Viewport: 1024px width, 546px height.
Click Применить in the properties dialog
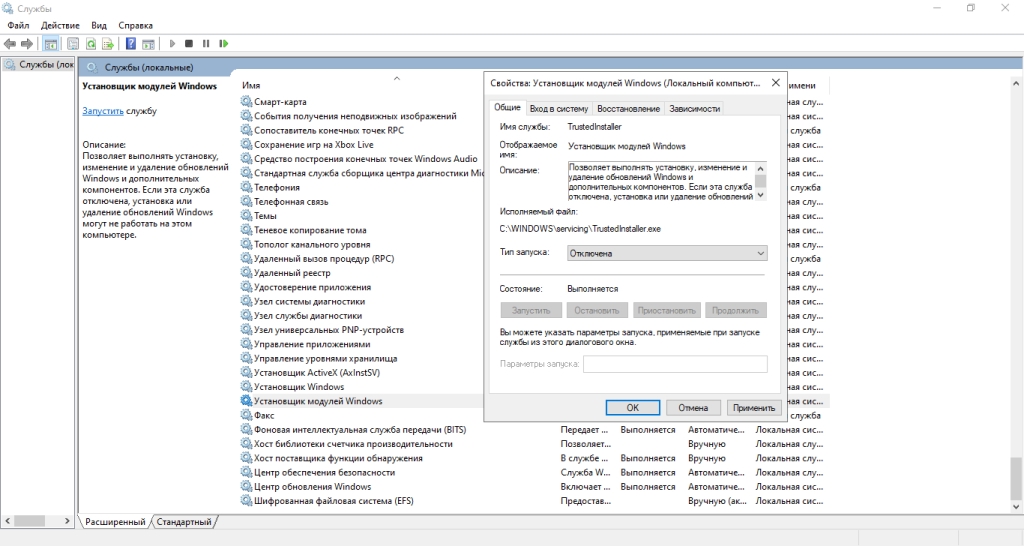(x=754, y=408)
